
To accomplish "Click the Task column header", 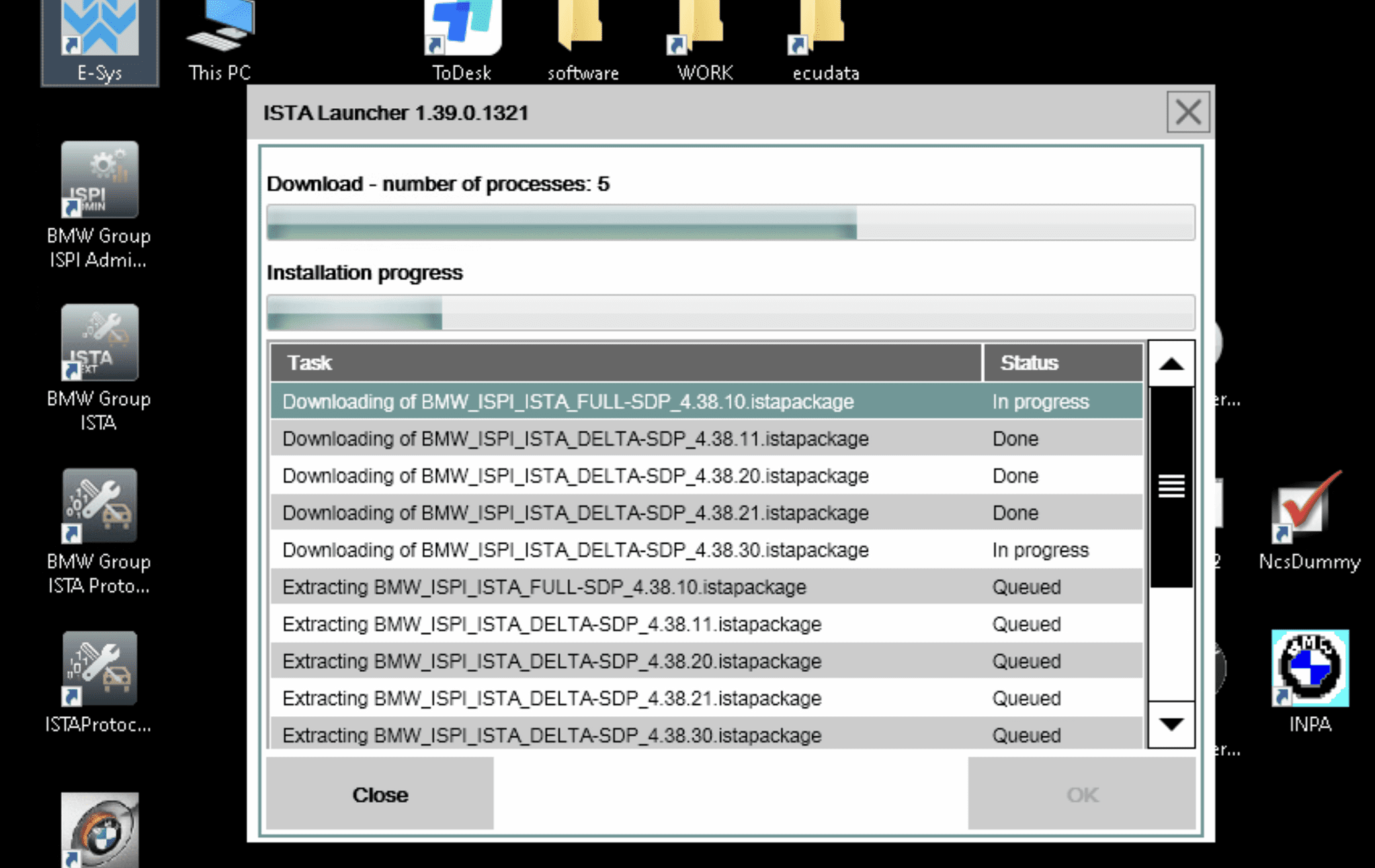I will click(626, 363).
